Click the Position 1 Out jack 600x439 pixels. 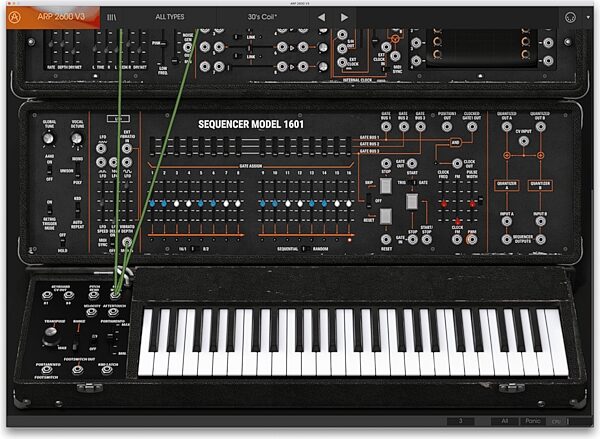[447, 126]
